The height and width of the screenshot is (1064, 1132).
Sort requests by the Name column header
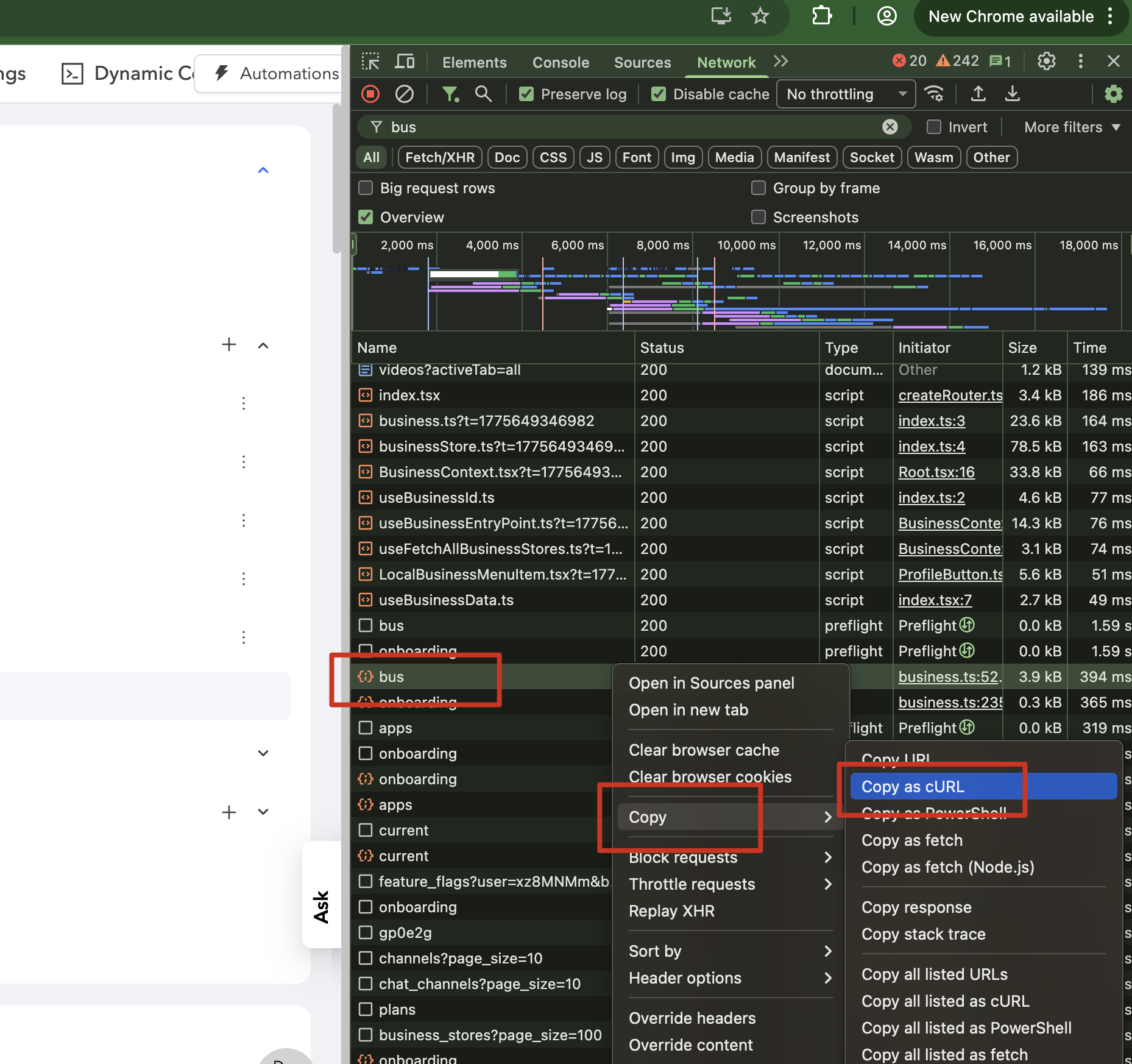pyautogui.click(x=493, y=347)
